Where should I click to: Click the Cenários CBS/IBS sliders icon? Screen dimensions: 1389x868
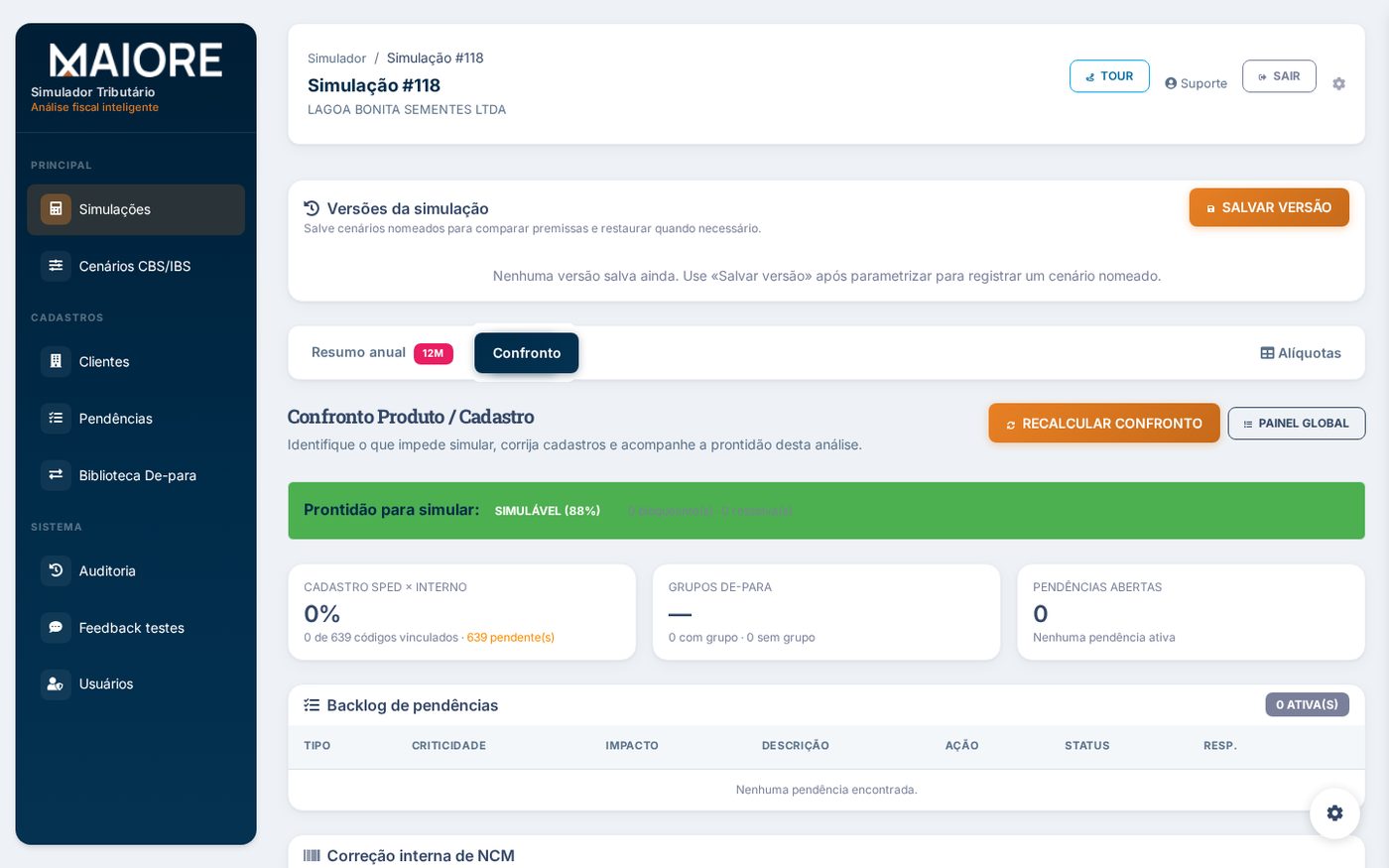56,266
